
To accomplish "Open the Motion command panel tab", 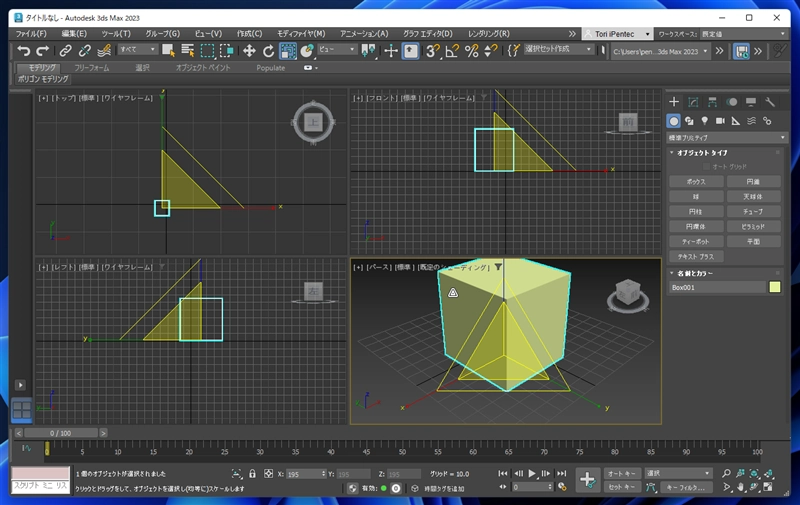I will [732, 102].
